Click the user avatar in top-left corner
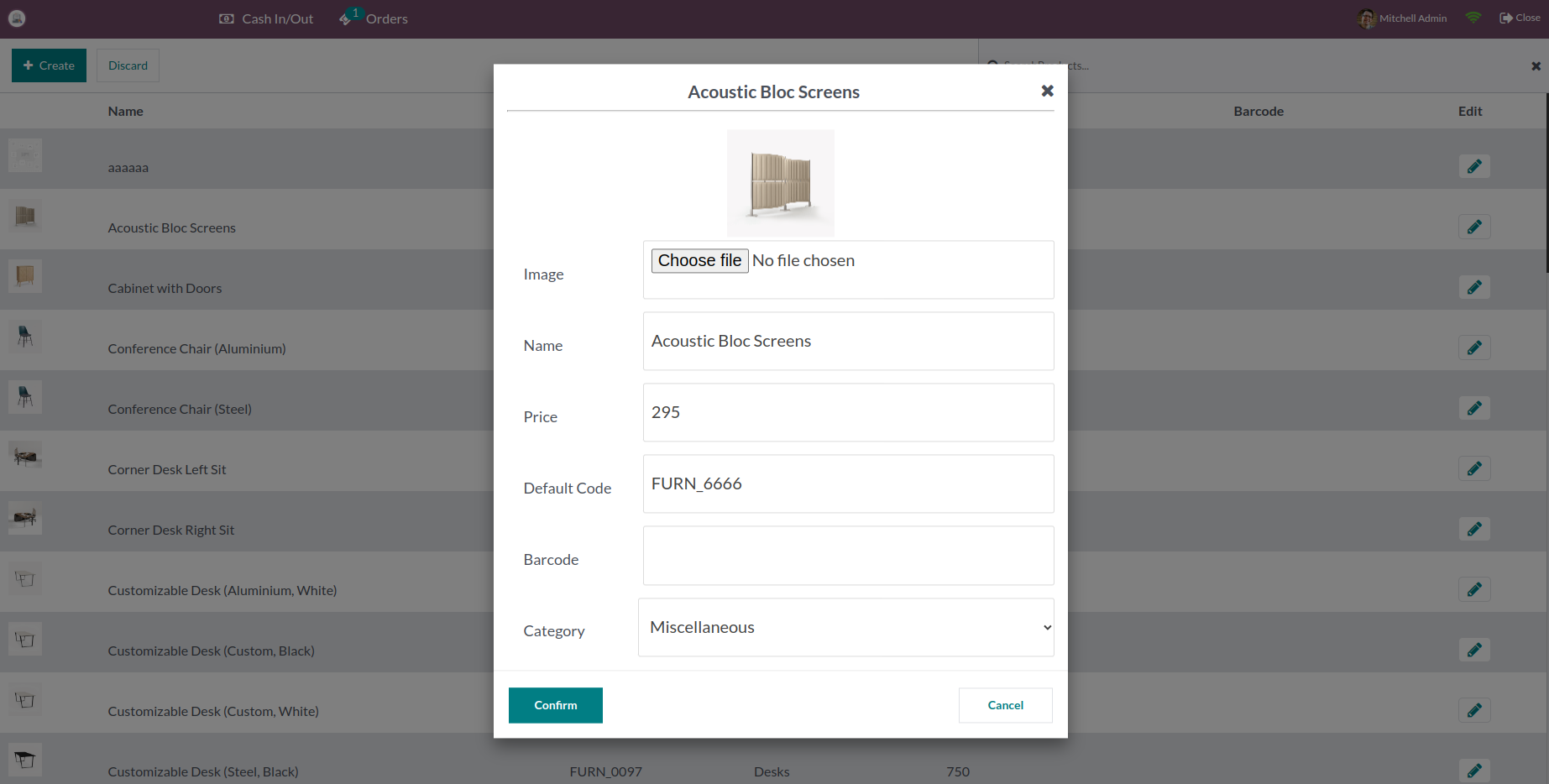This screenshot has height=784, width=1549. [17, 18]
